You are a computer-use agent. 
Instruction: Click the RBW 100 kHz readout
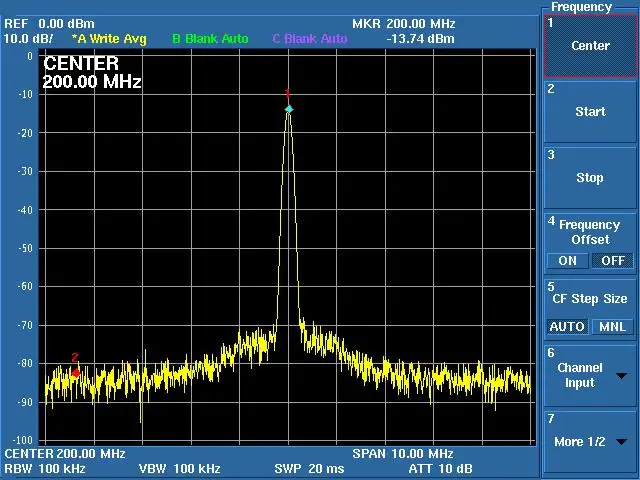tap(45, 468)
